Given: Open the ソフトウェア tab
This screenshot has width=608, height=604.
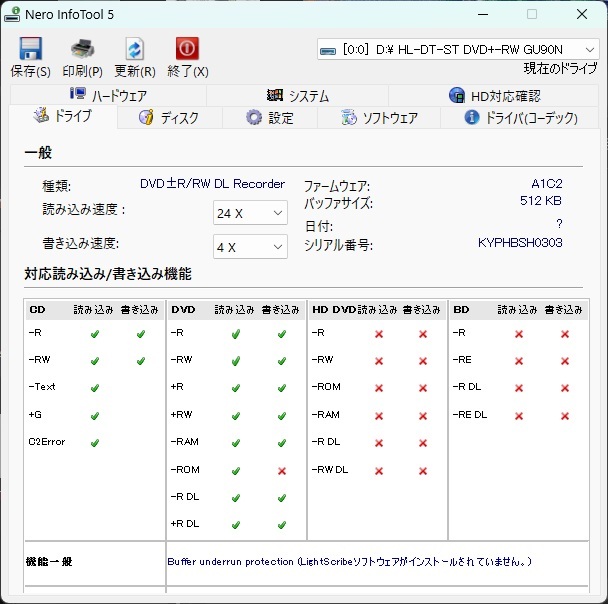Looking at the screenshot, I should click(x=379, y=118).
